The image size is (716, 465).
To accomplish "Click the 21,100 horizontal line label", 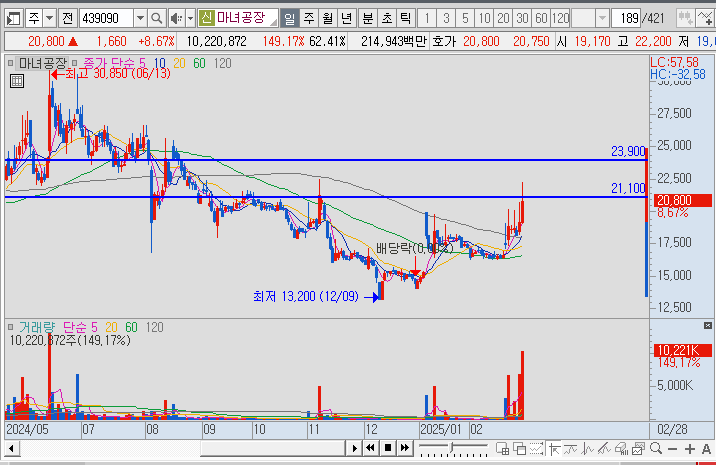I will [628, 188].
